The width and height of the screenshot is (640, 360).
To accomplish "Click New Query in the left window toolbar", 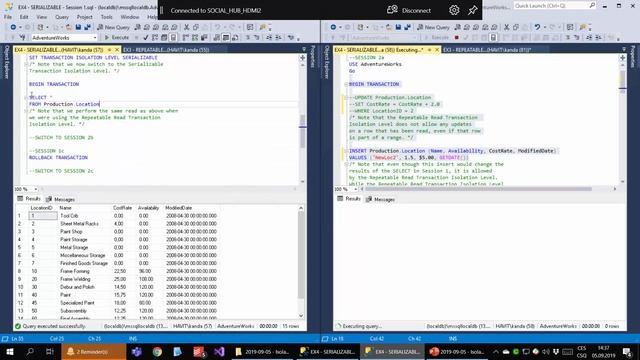I will [113, 27].
